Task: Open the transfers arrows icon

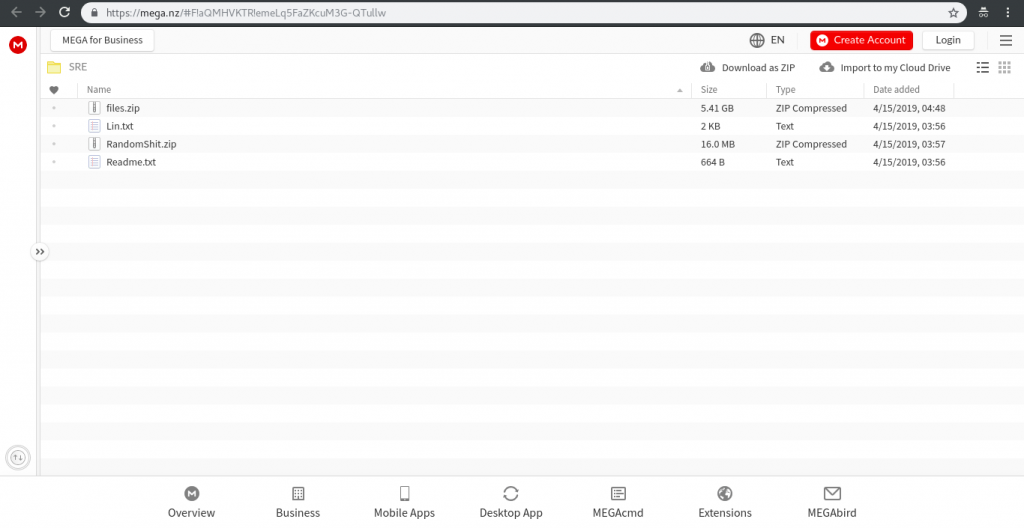Action: pos(18,457)
